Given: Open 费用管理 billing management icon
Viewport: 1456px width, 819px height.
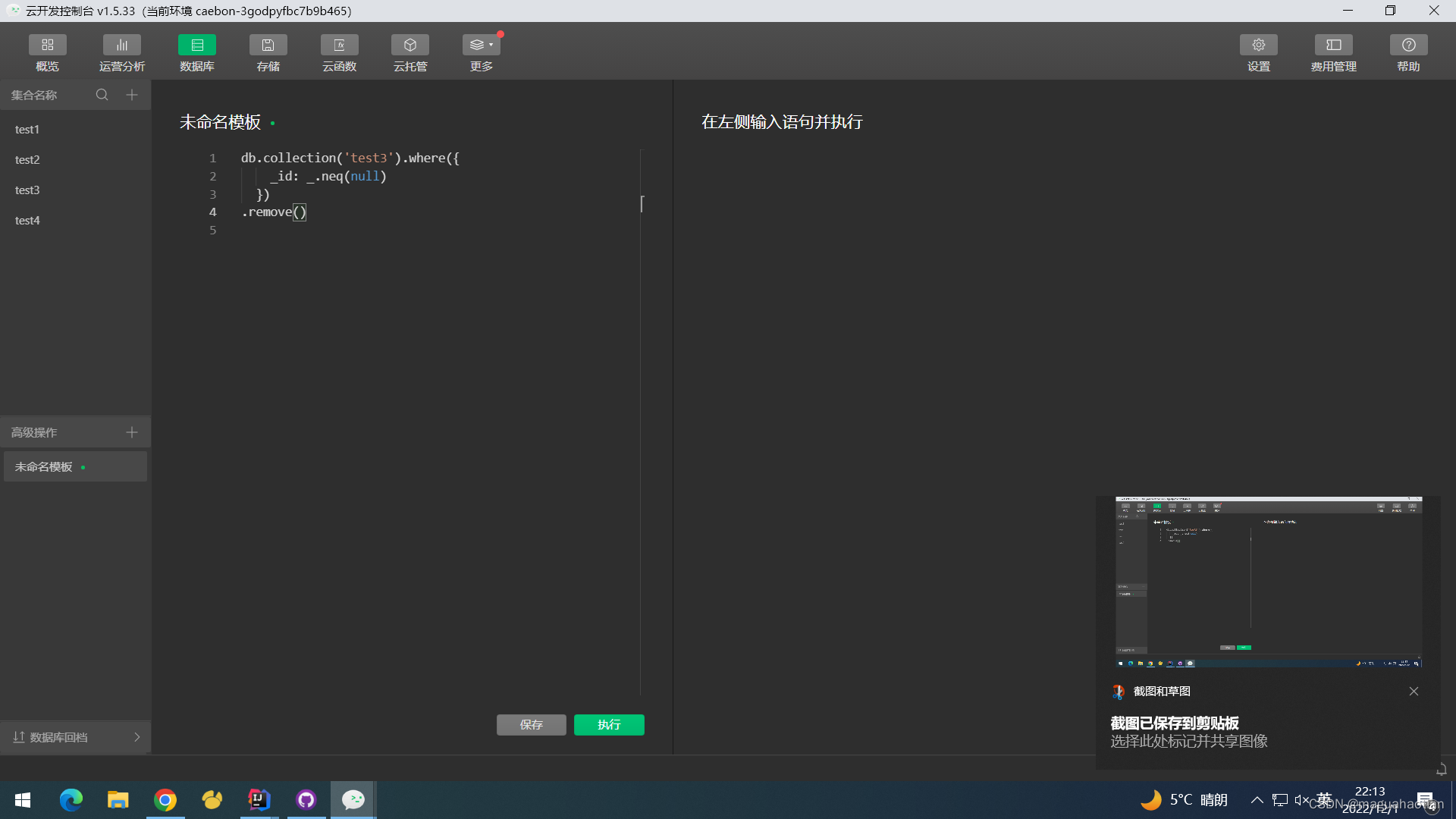Looking at the screenshot, I should (1333, 45).
